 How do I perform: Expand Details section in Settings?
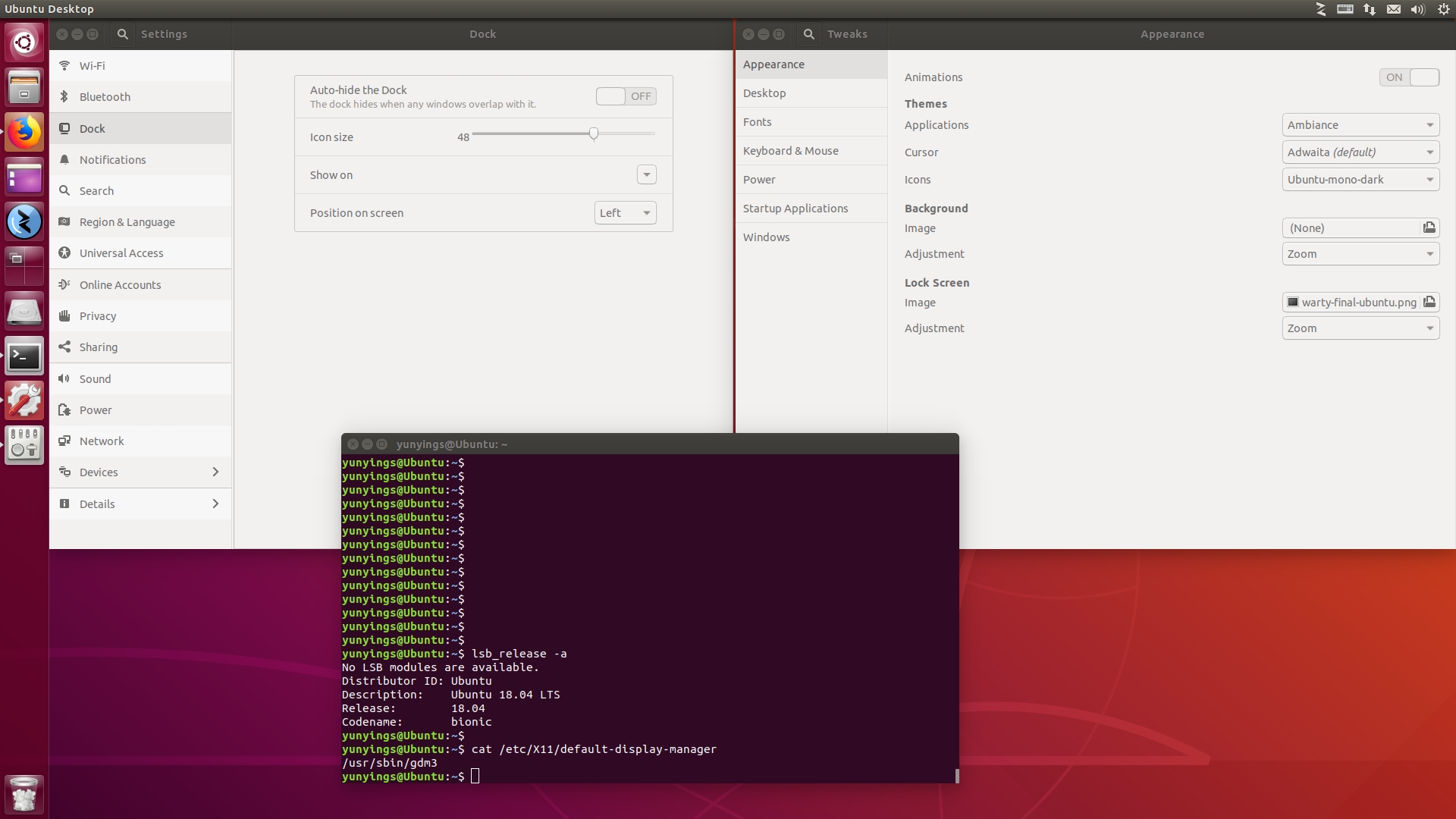(x=141, y=504)
